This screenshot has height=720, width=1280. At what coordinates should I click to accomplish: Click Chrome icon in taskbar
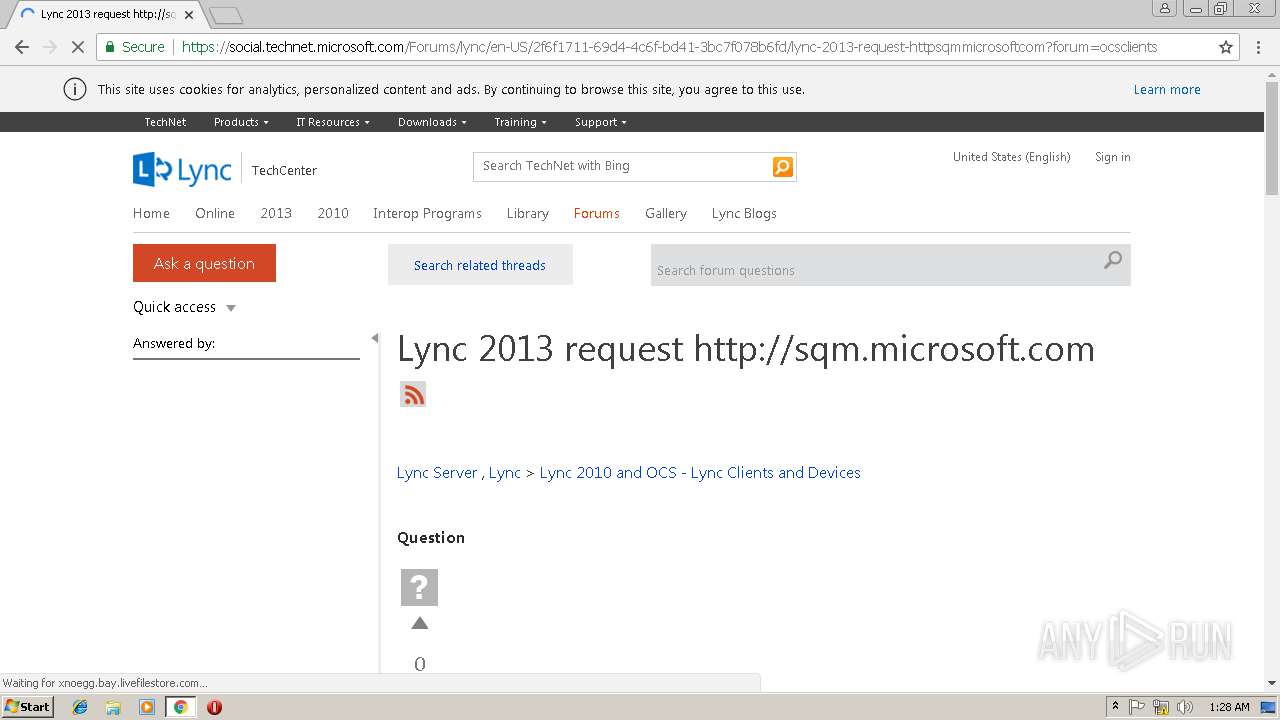point(180,707)
